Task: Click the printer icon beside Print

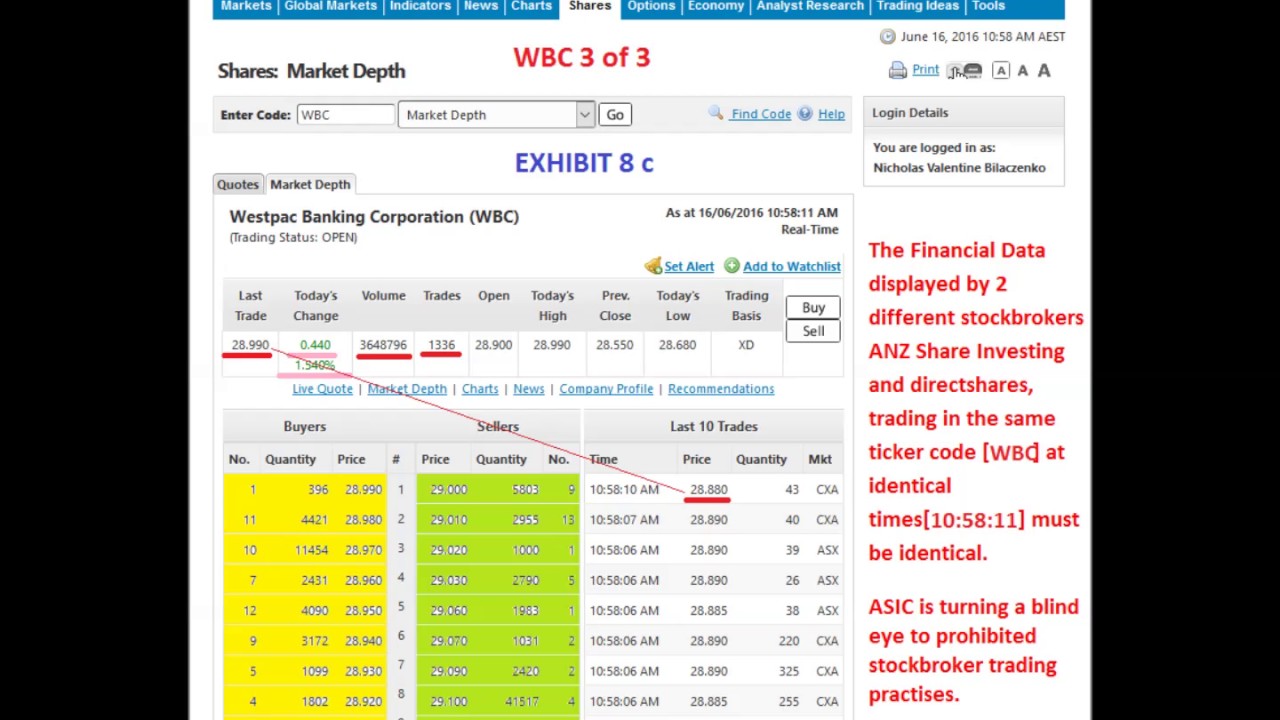Action: (x=897, y=70)
